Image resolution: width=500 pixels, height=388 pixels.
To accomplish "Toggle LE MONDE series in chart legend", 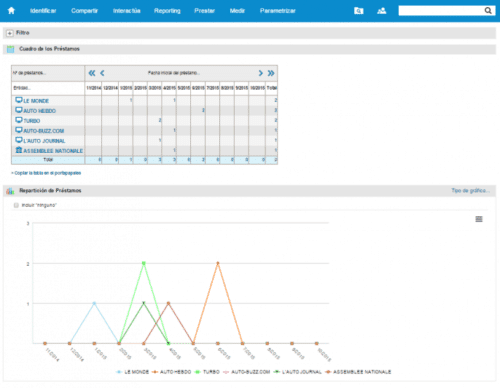I will click(x=132, y=372).
